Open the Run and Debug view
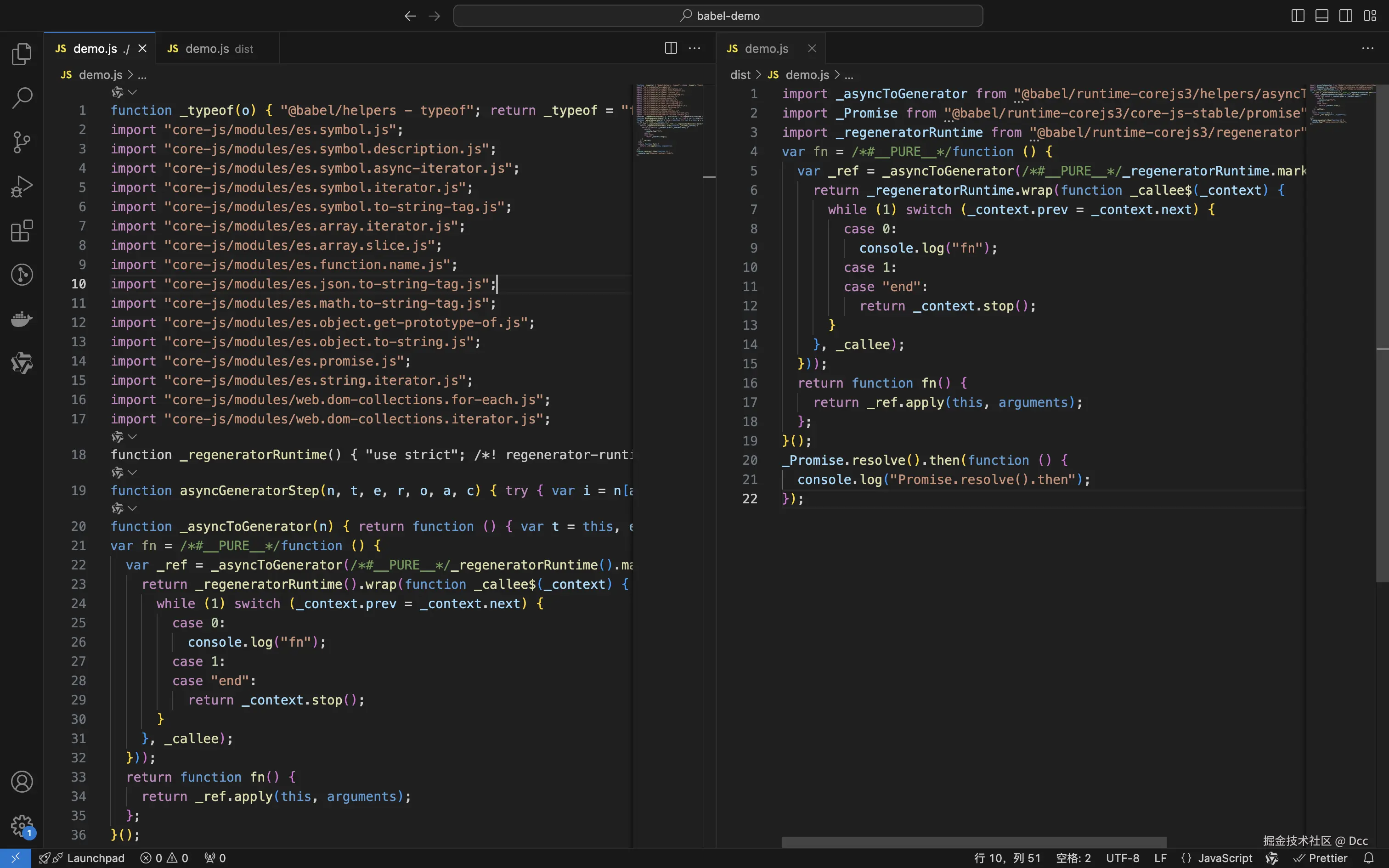The image size is (1389, 868). [22, 186]
